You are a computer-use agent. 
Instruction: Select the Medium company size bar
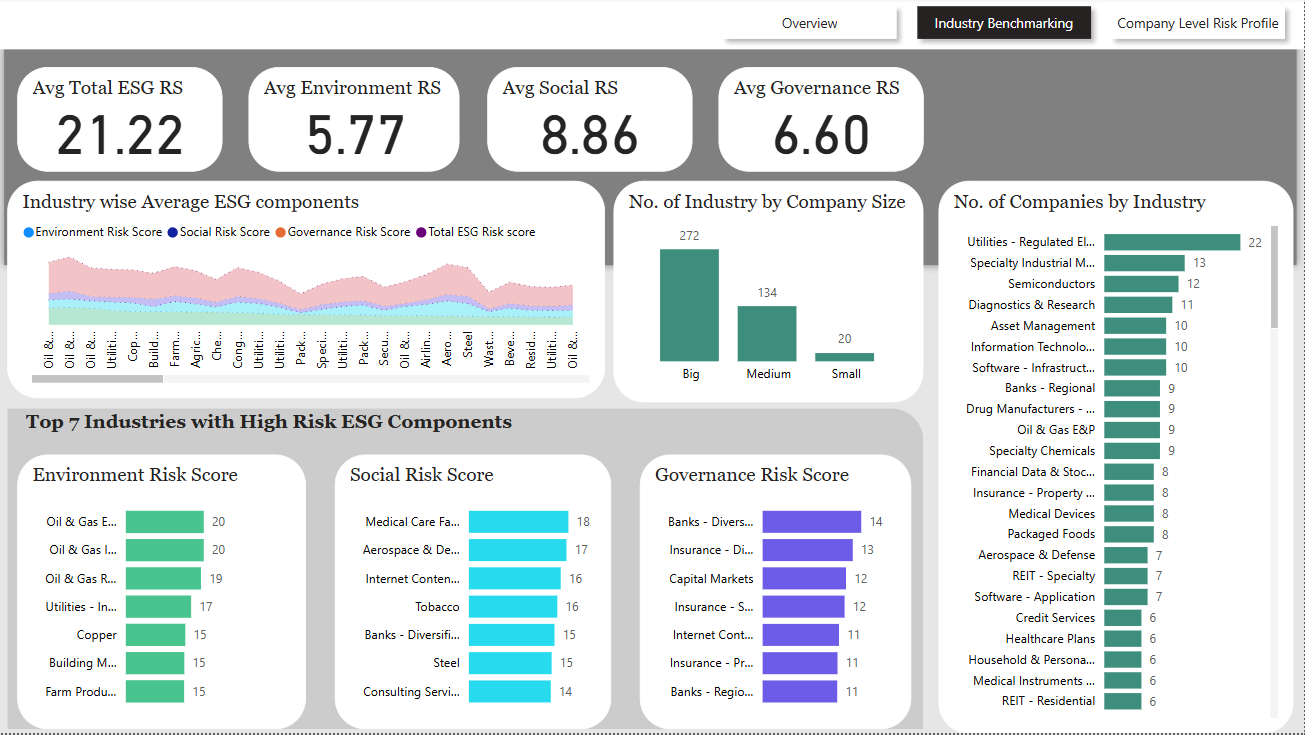tap(767, 336)
